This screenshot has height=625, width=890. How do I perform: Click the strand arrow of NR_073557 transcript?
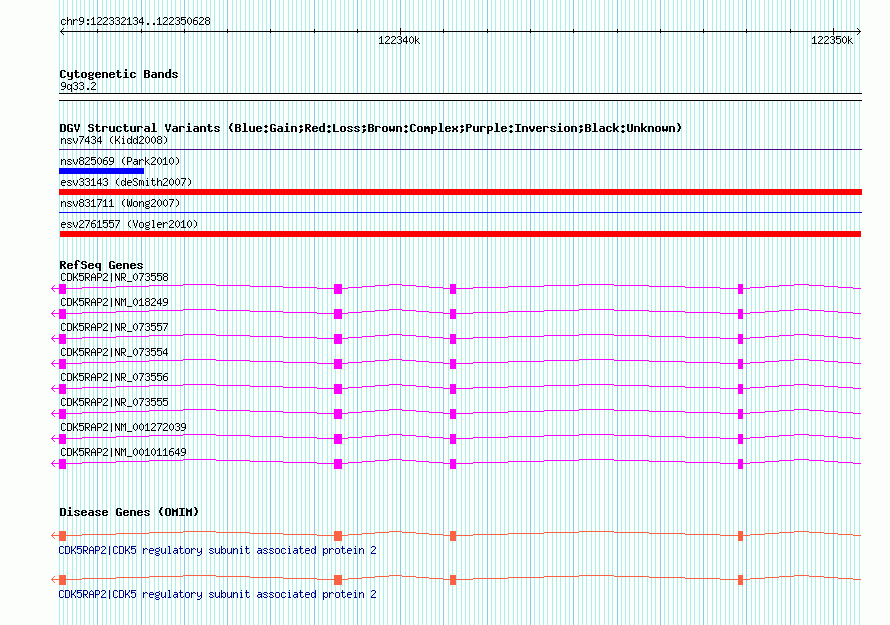click(54, 339)
